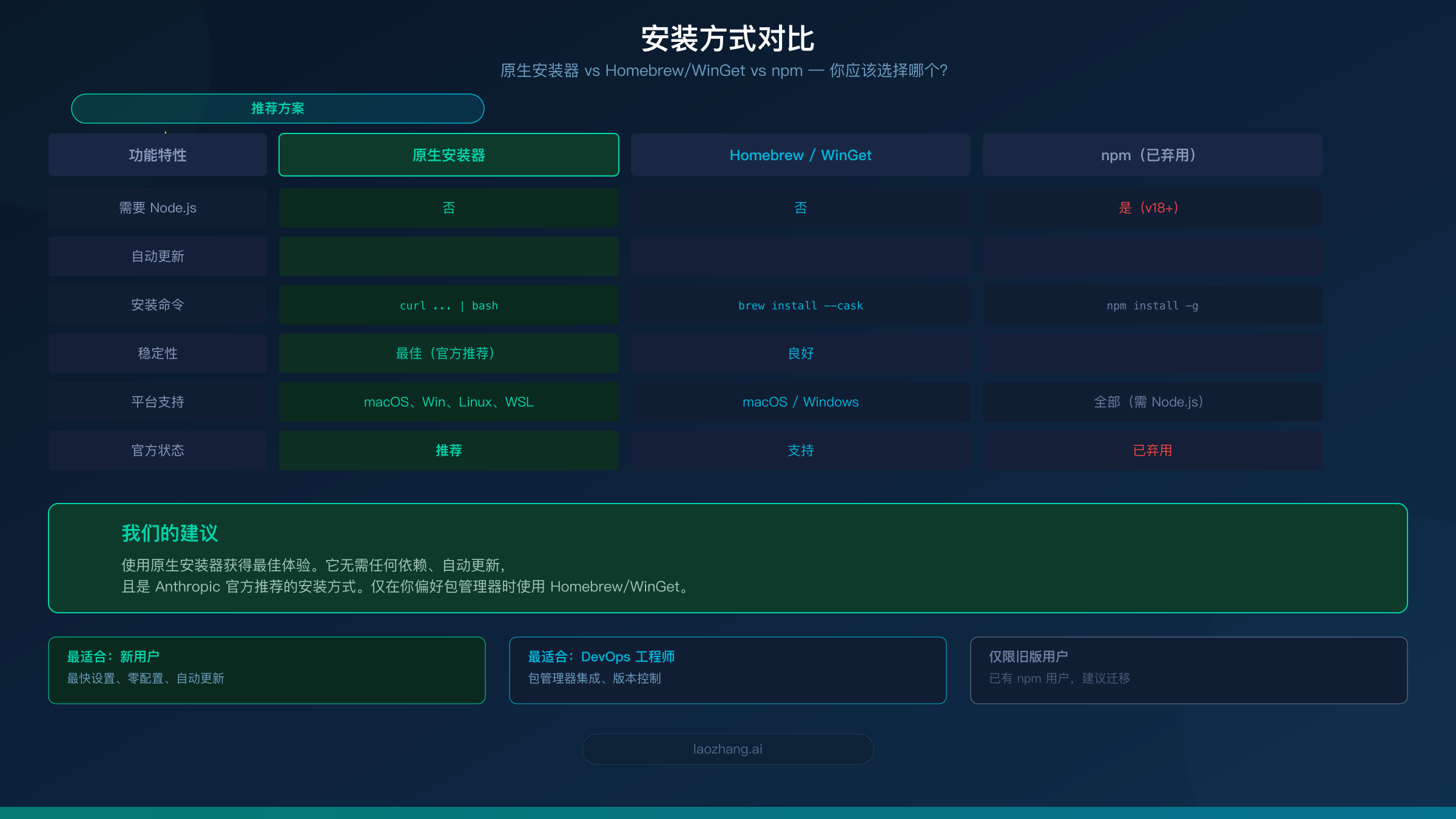Click the 需要 Node.js row label
Viewport: 1456px width, 819px height.
click(157, 207)
